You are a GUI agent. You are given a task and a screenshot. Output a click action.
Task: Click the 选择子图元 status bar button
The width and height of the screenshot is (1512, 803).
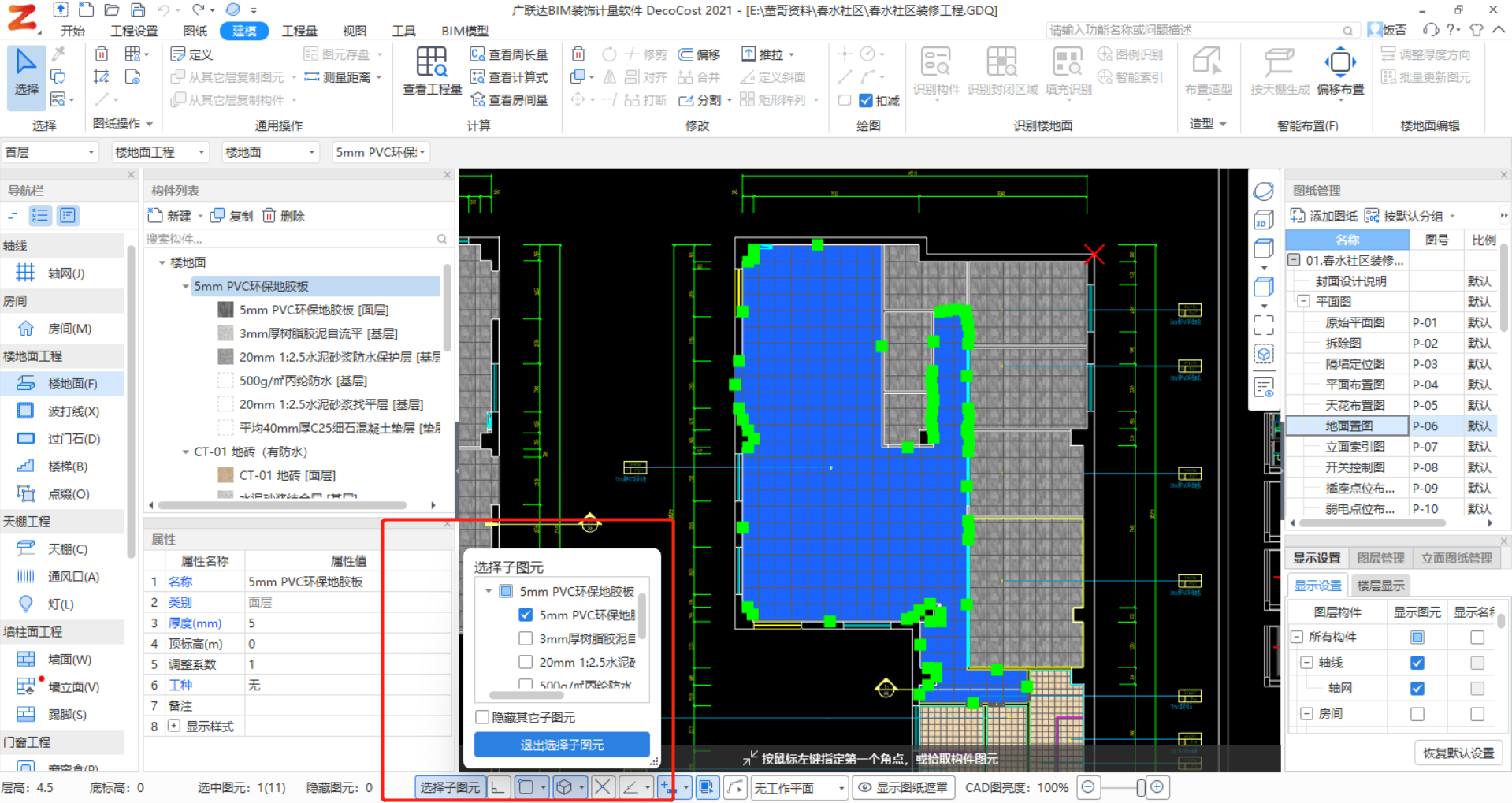(x=450, y=787)
